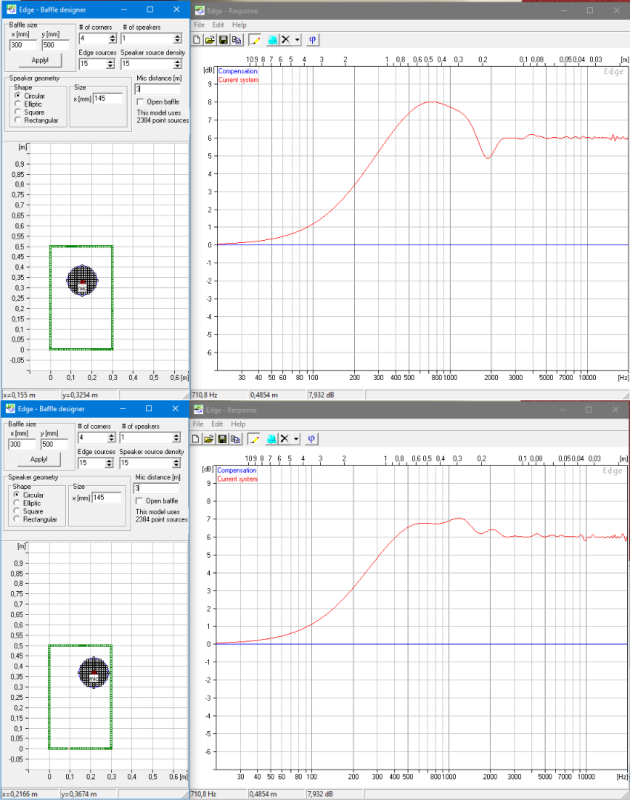Click Edge app icon in lower Response title bar
The width and height of the screenshot is (630, 800).
(x=199, y=409)
